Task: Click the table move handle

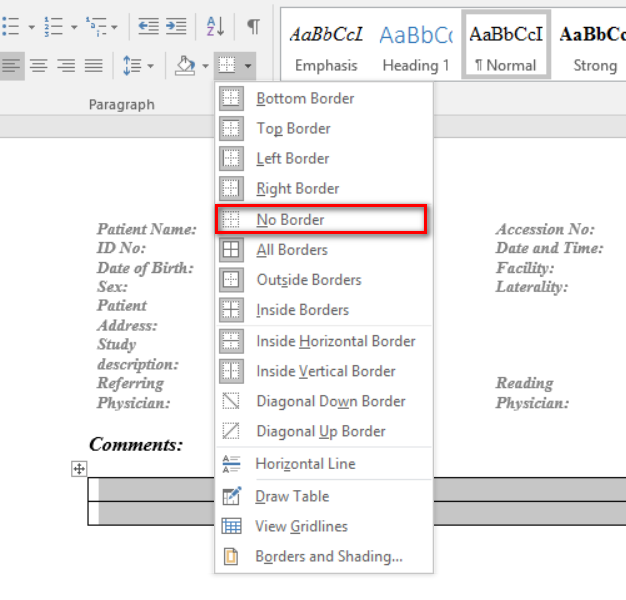Action: [79, 469]
